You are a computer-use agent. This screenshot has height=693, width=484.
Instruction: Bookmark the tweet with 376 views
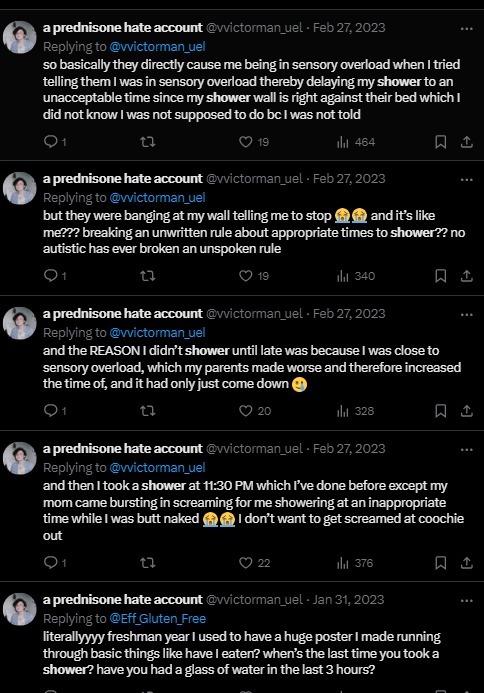coord(440,563)
